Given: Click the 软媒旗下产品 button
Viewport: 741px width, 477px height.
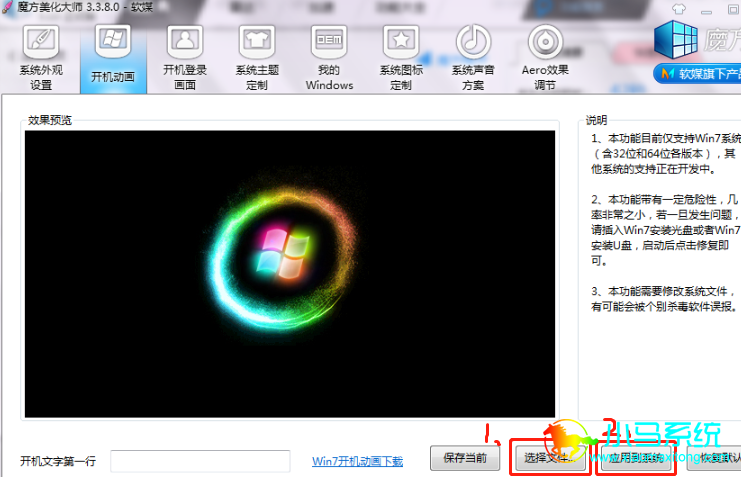Looking at the screenshot, I should 698,74.
